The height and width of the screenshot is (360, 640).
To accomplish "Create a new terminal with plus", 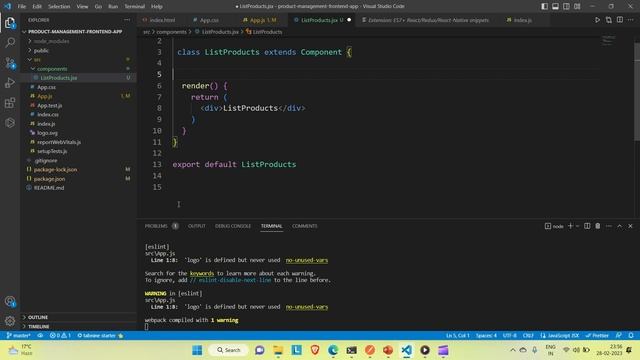I will click(x=571, y=226).
